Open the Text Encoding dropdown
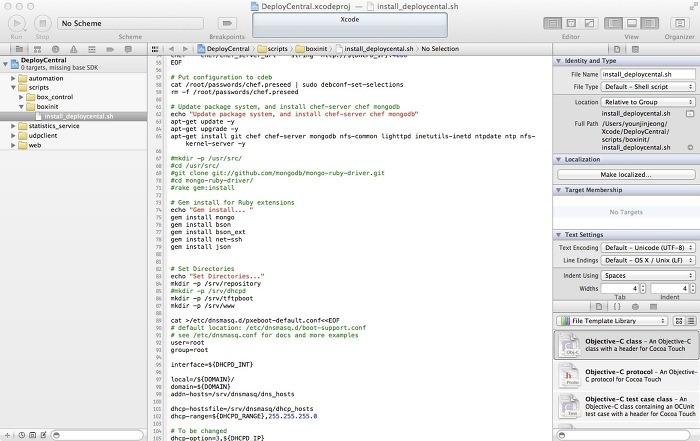The width and height of the screenshot is (700, 441). tap(648, 247)
